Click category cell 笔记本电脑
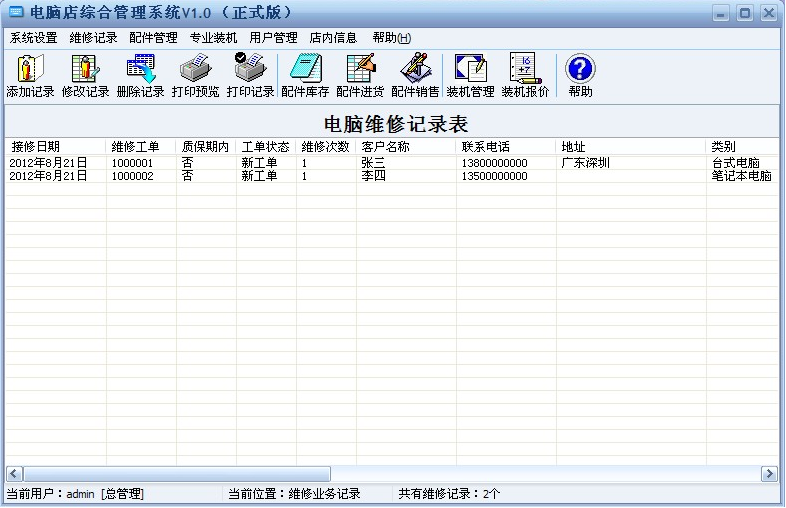786x508 pixels. [x=741, y=176]
